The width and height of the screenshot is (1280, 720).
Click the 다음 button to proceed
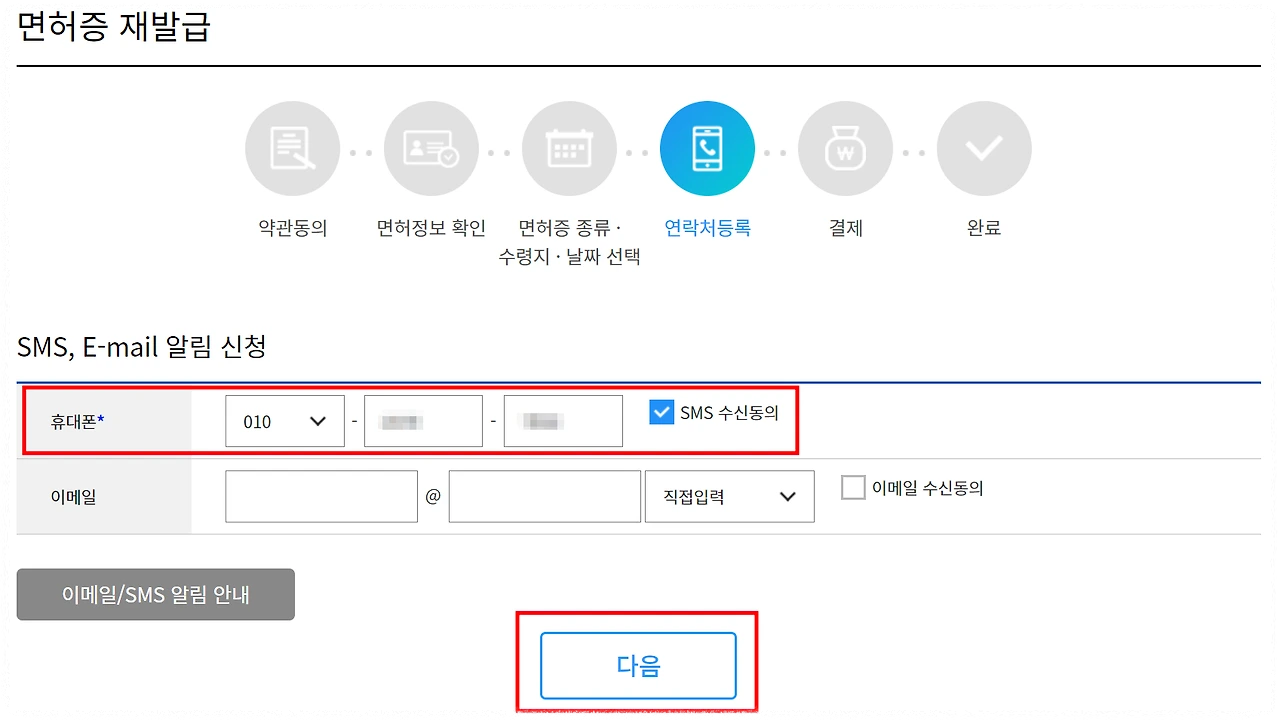[637, 665]
